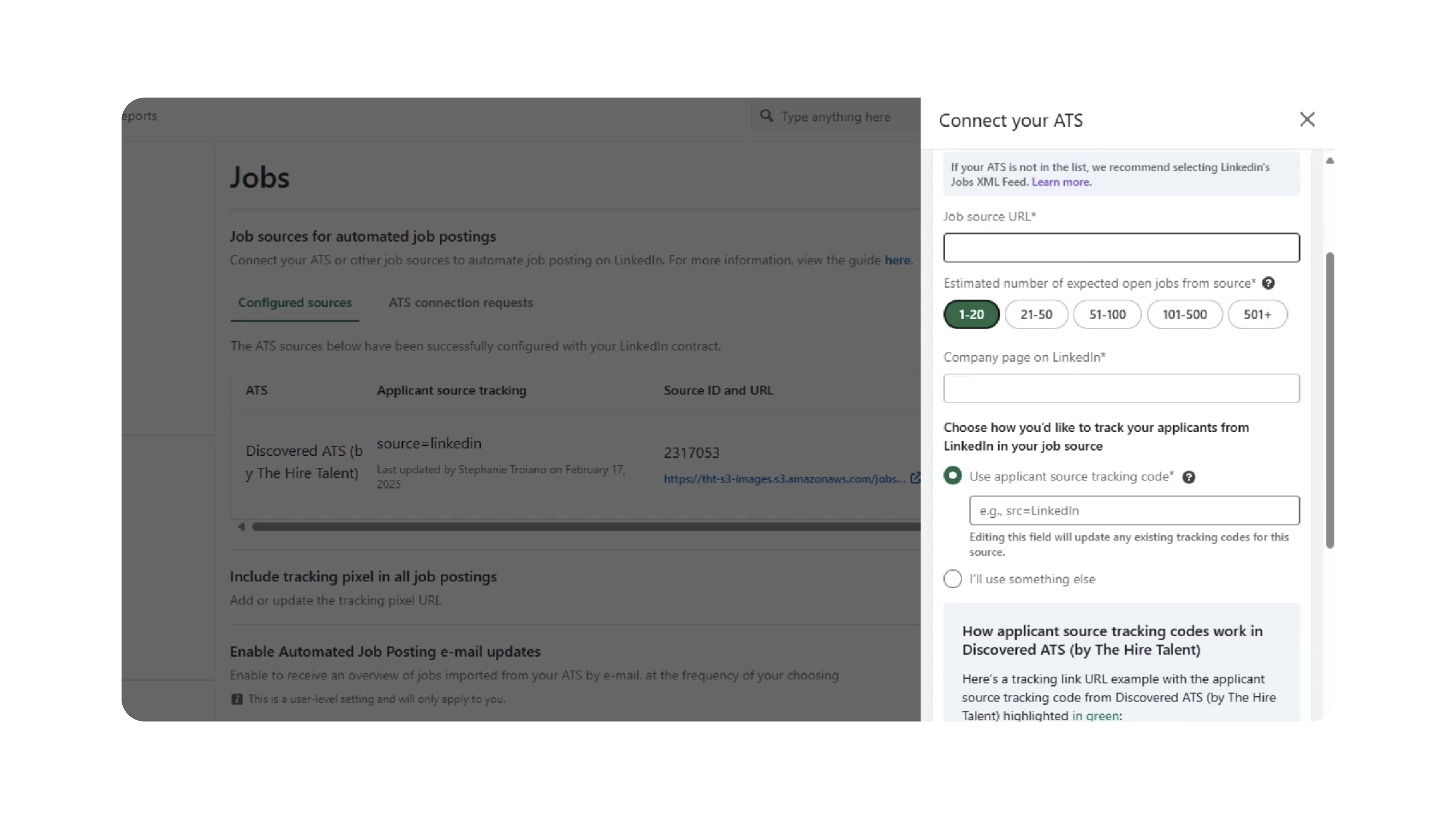Viewport: 1456px width, 819px height.
Task: Select Use applicant source tracking code radio
Action: [952, 476]
